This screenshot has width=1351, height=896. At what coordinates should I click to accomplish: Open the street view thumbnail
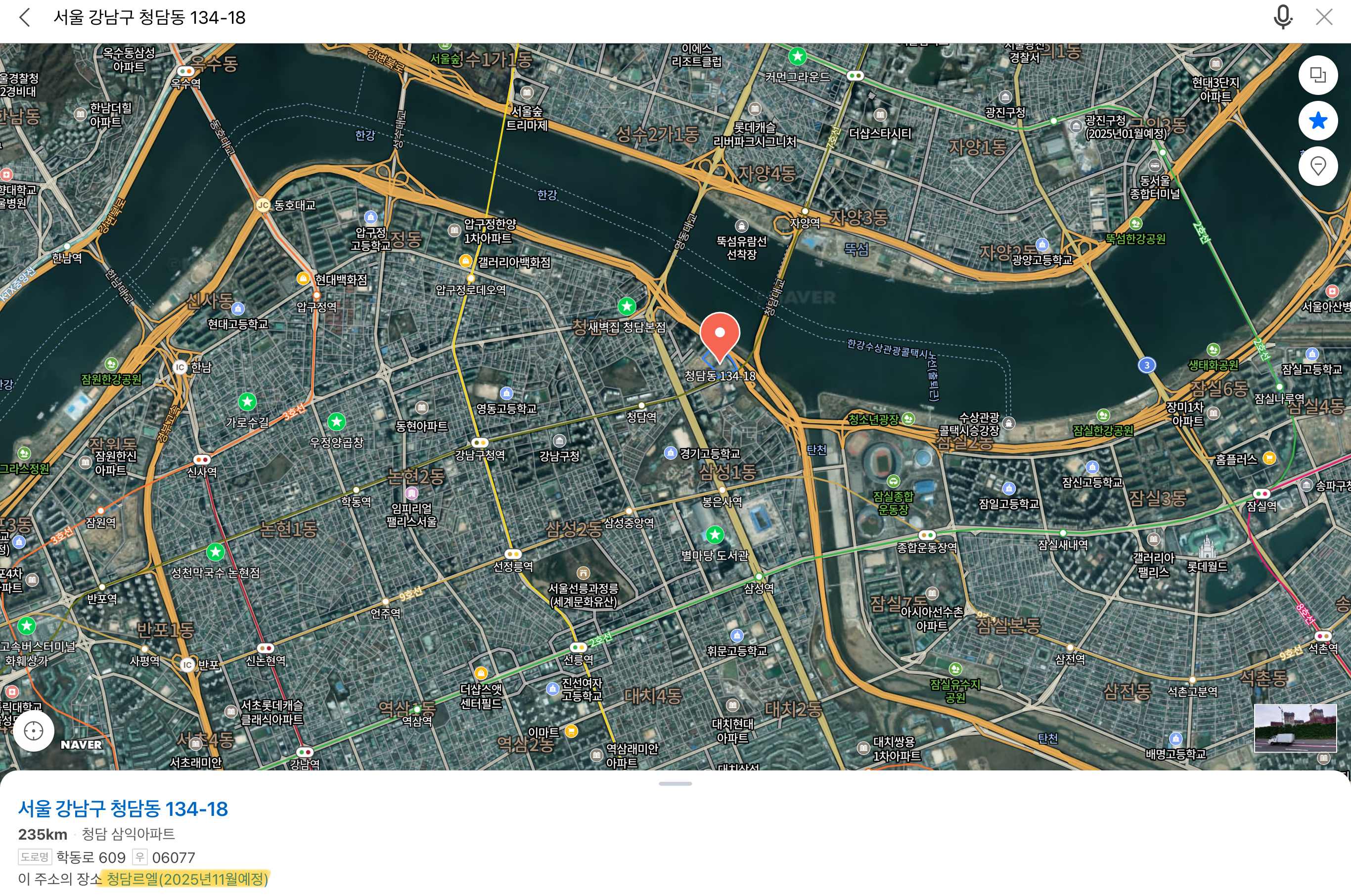1295,728
